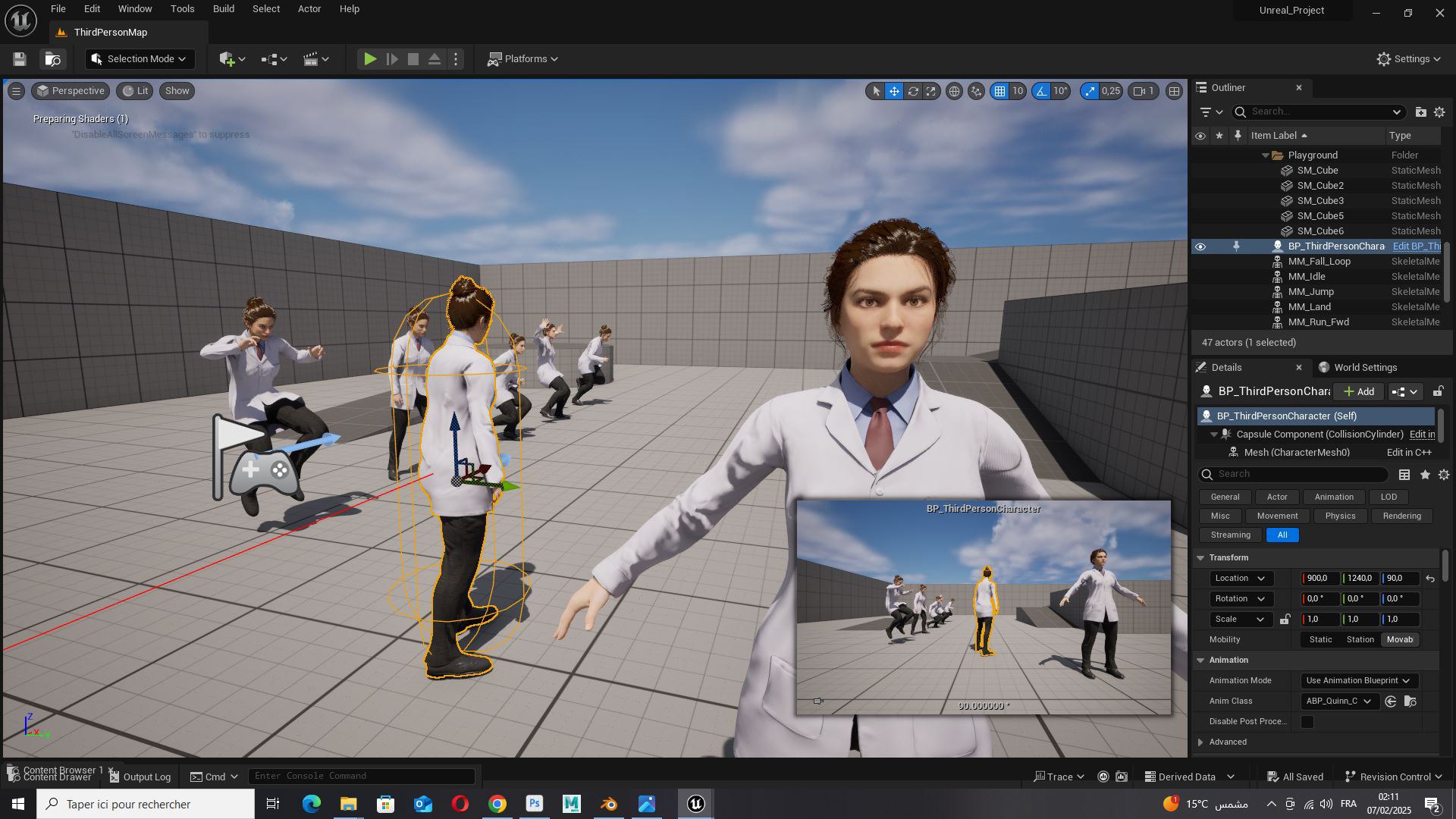Open the Anim Class ABP_Quinn_C dropdown
The height and width of the screenshot is (819, 1456).
tap(1338, 701)
